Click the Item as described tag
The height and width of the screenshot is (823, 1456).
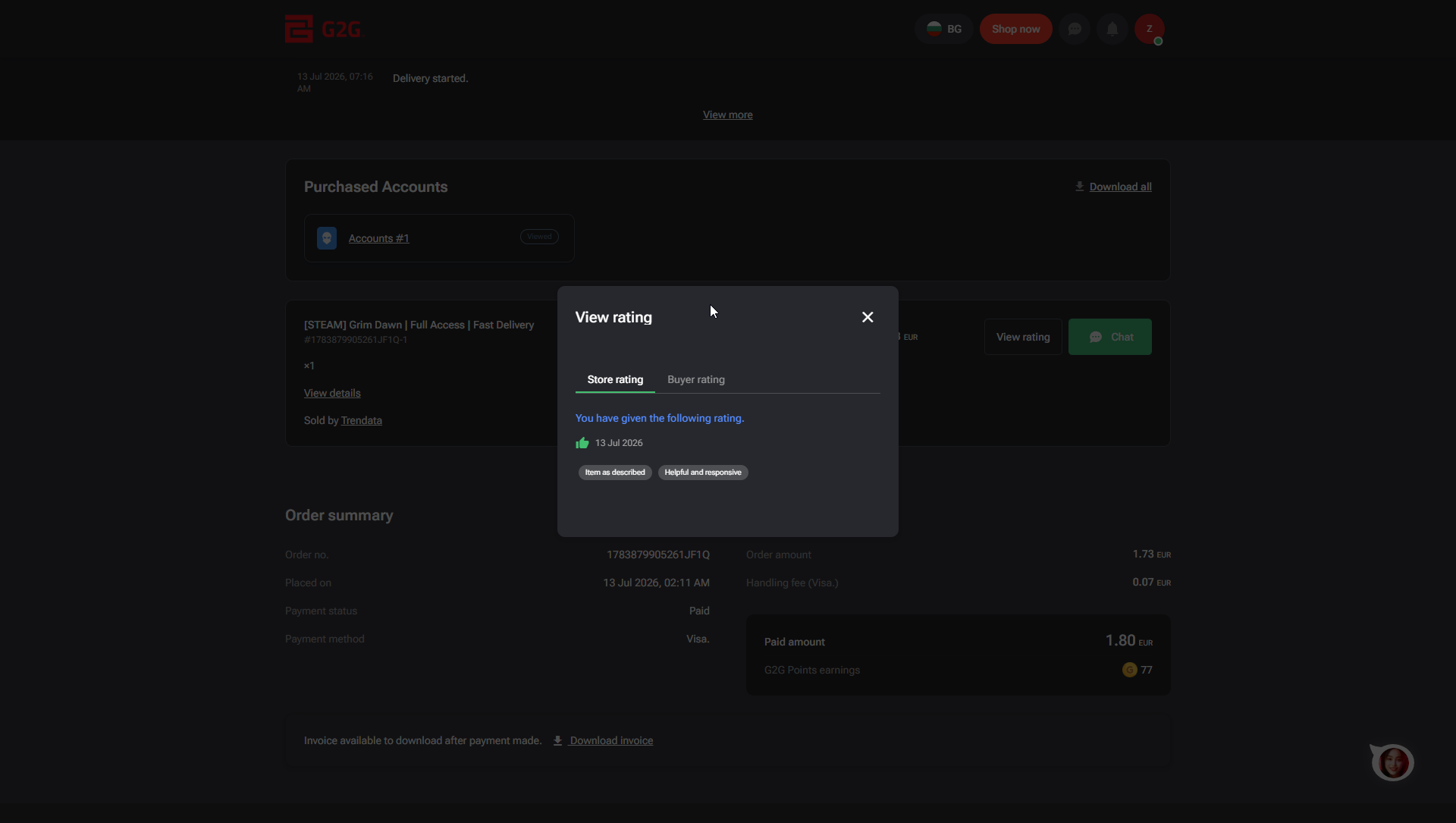click(615, 473)
